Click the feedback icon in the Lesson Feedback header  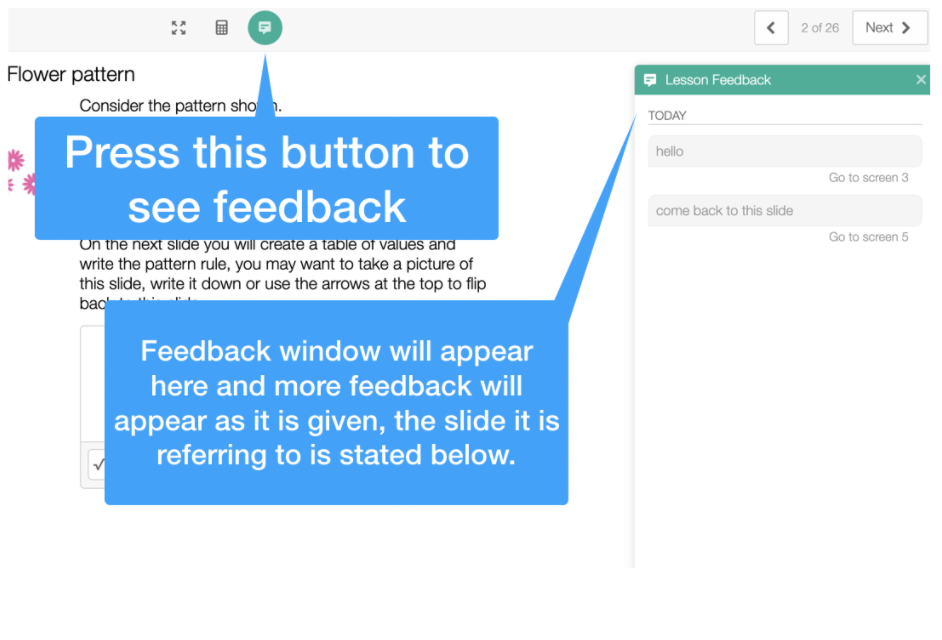click(651, 79)
